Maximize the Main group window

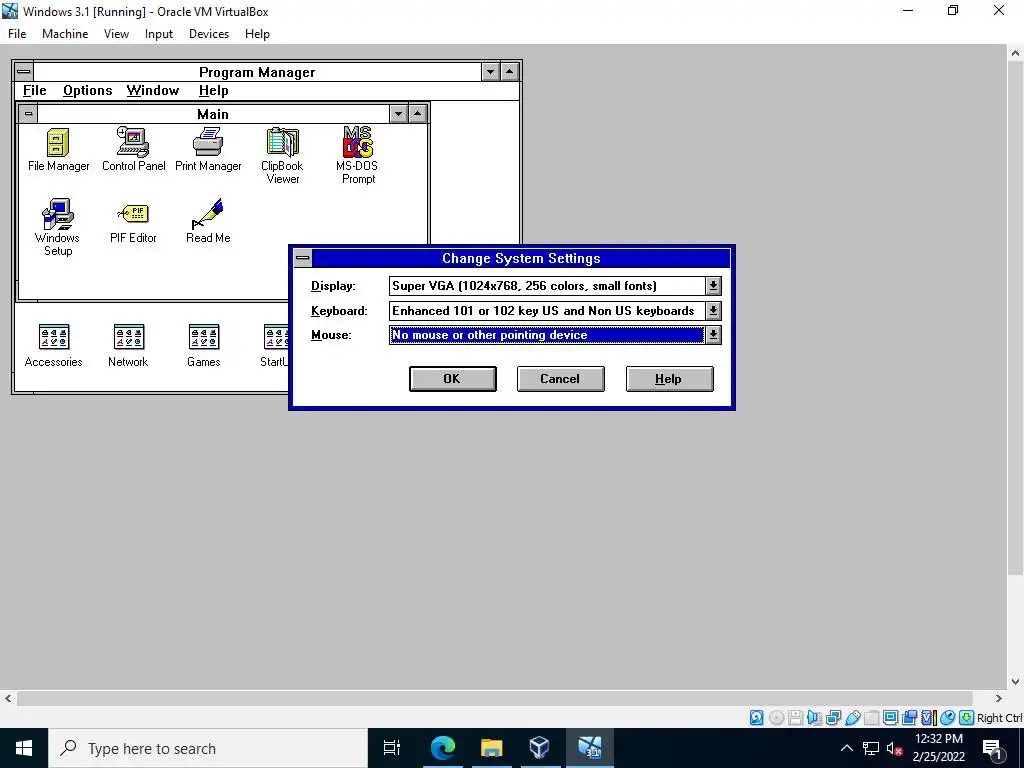click(x=418, y=114)
